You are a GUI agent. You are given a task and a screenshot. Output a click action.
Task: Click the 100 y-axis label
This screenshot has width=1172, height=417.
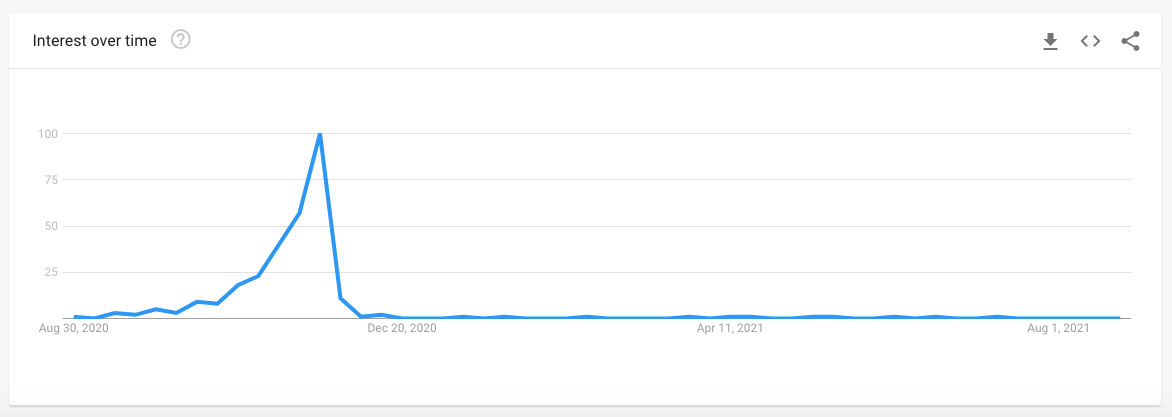click(49, 134)
